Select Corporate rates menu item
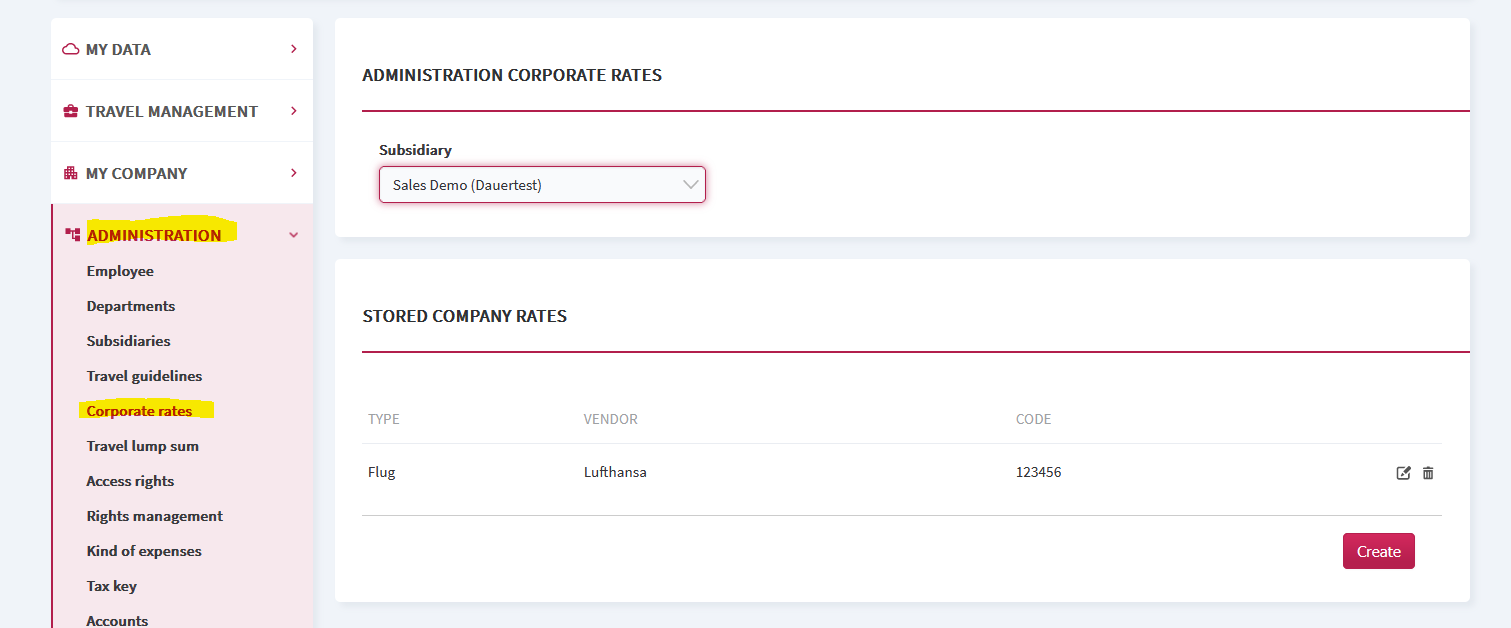 pyautogui.click(x=139, y=411)
